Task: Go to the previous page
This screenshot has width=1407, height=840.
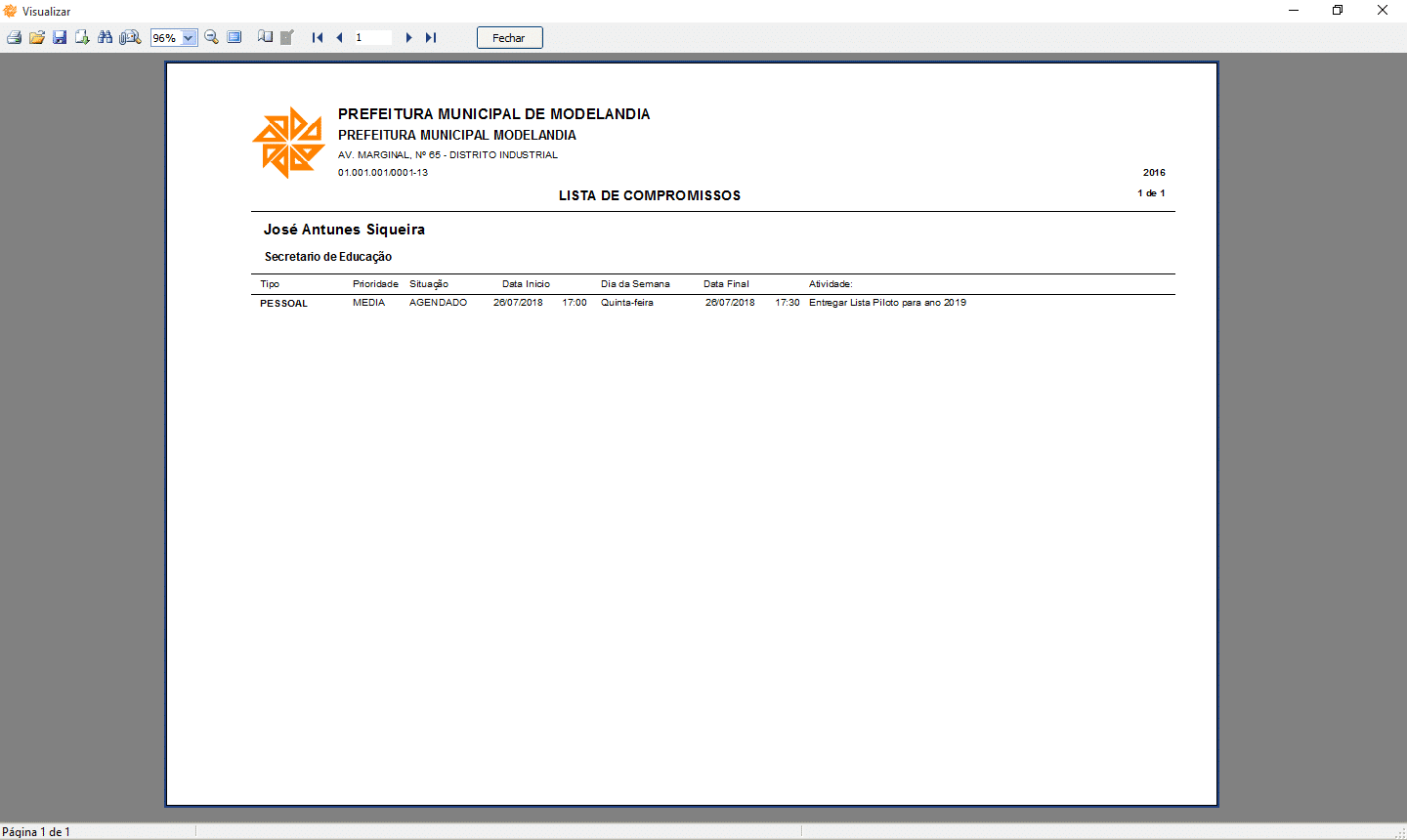Action: (x=339, y=38)
